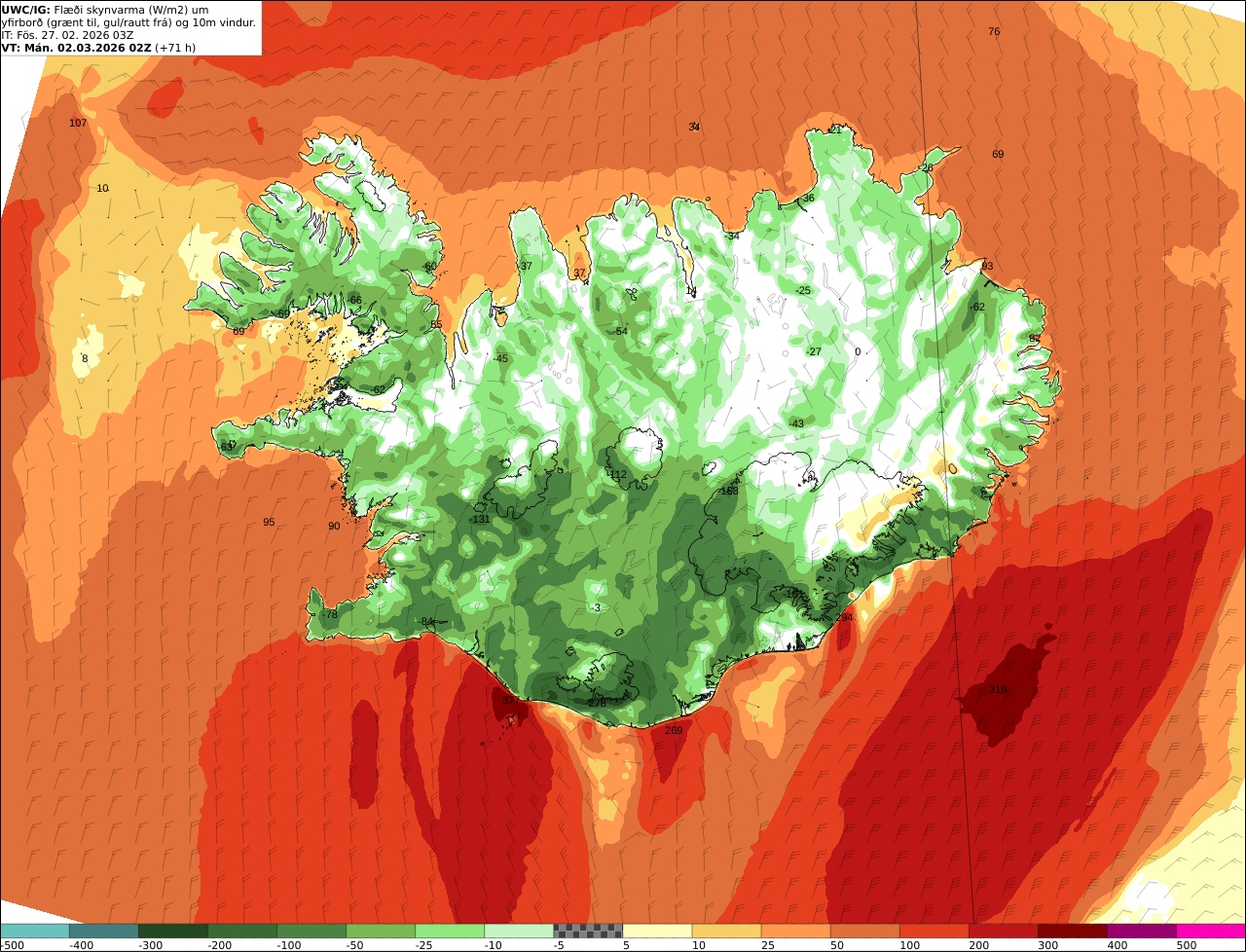Click the orange 50 to 100 legend swatch

pyautogui.click(x=864, y=931)
